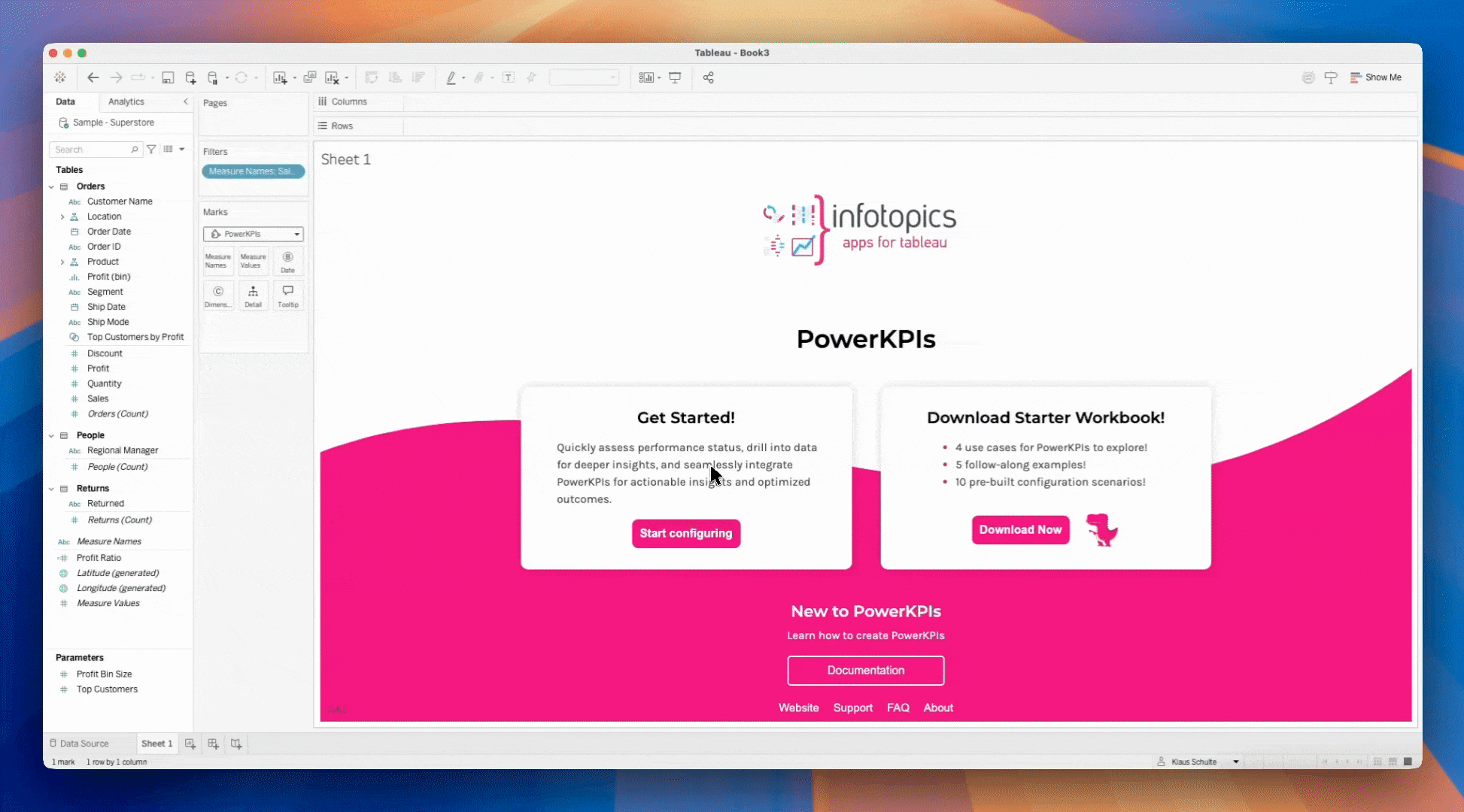Click the Save workbook icon
Viewport: 1464px width, 812px height.
click(168, 77)
